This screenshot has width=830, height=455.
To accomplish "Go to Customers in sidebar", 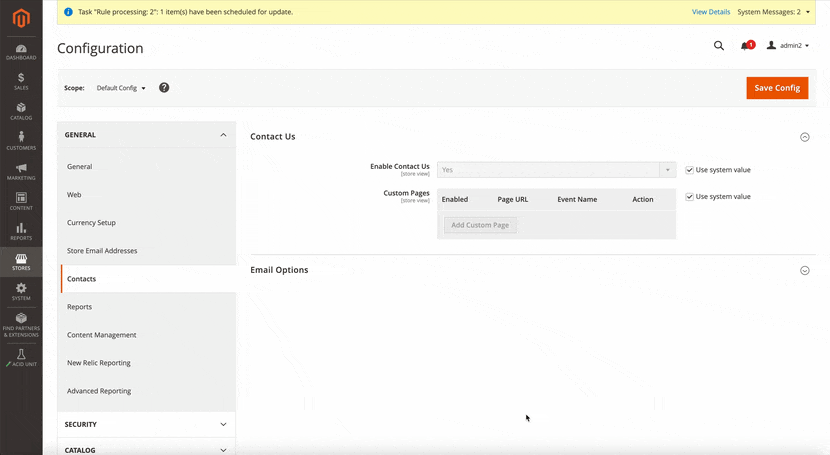I will click(21, 141).
